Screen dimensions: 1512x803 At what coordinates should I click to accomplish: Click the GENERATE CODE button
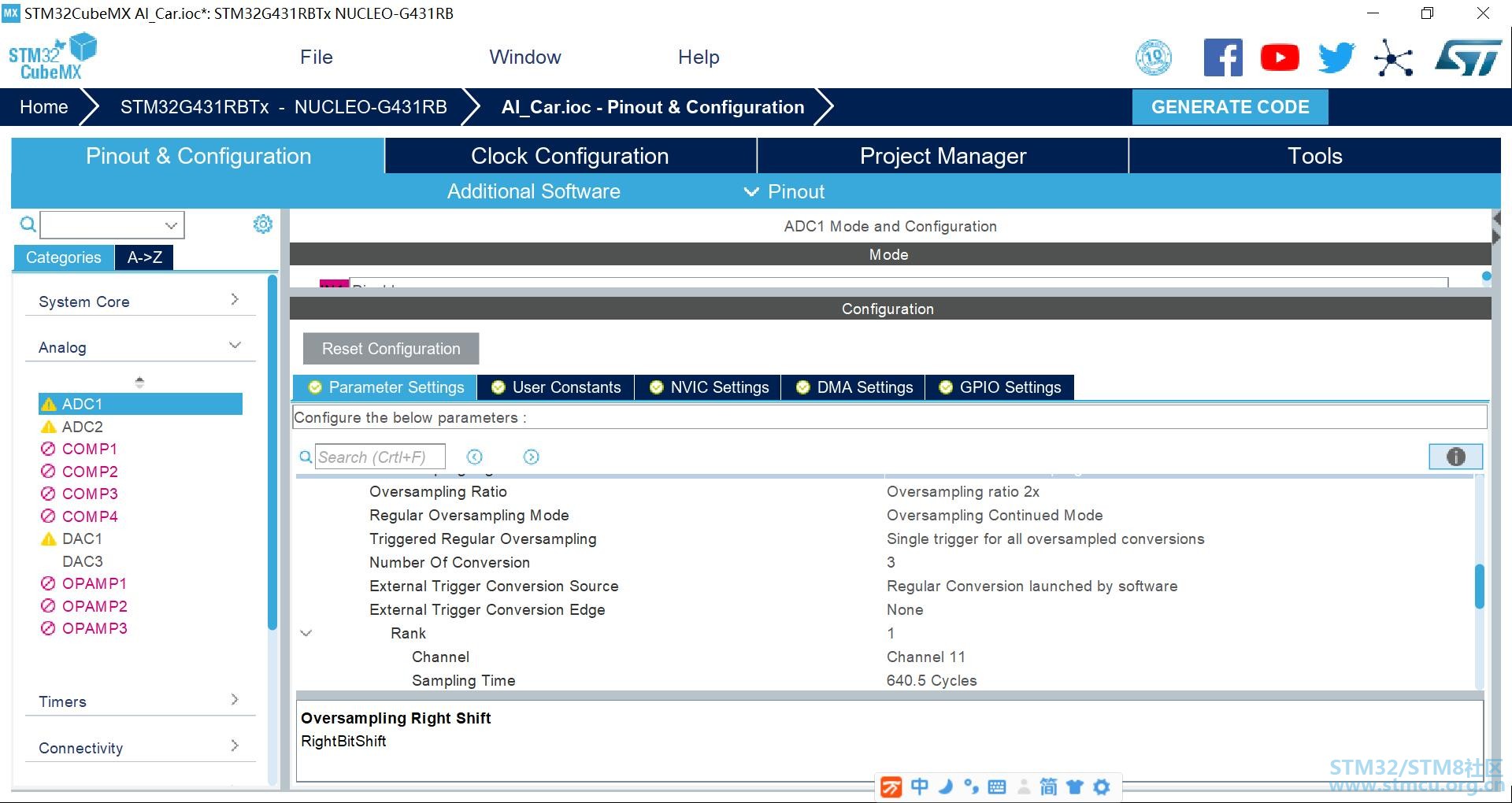point(1230,107)
